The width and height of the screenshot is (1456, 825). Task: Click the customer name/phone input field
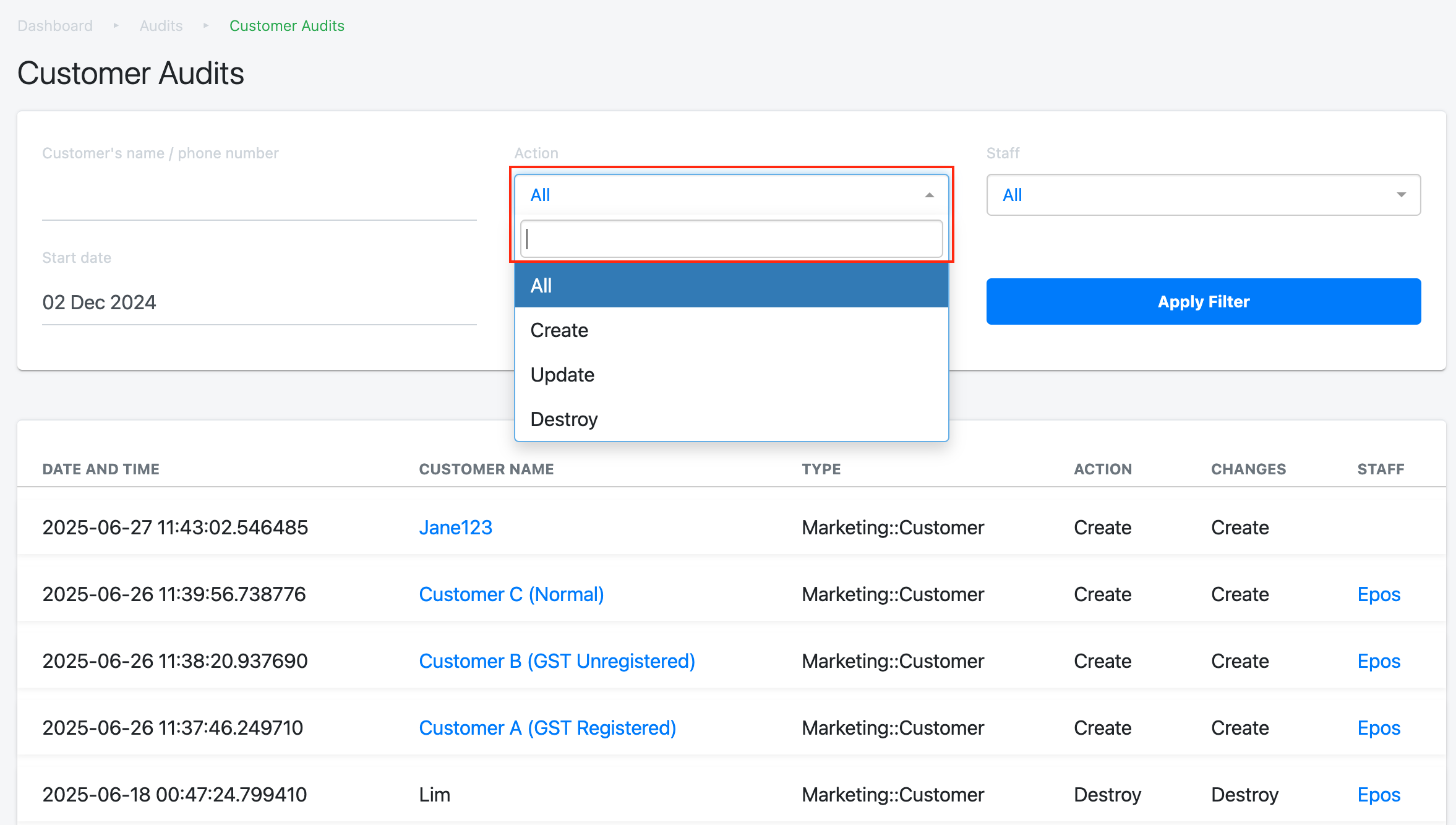coord(259,198)
